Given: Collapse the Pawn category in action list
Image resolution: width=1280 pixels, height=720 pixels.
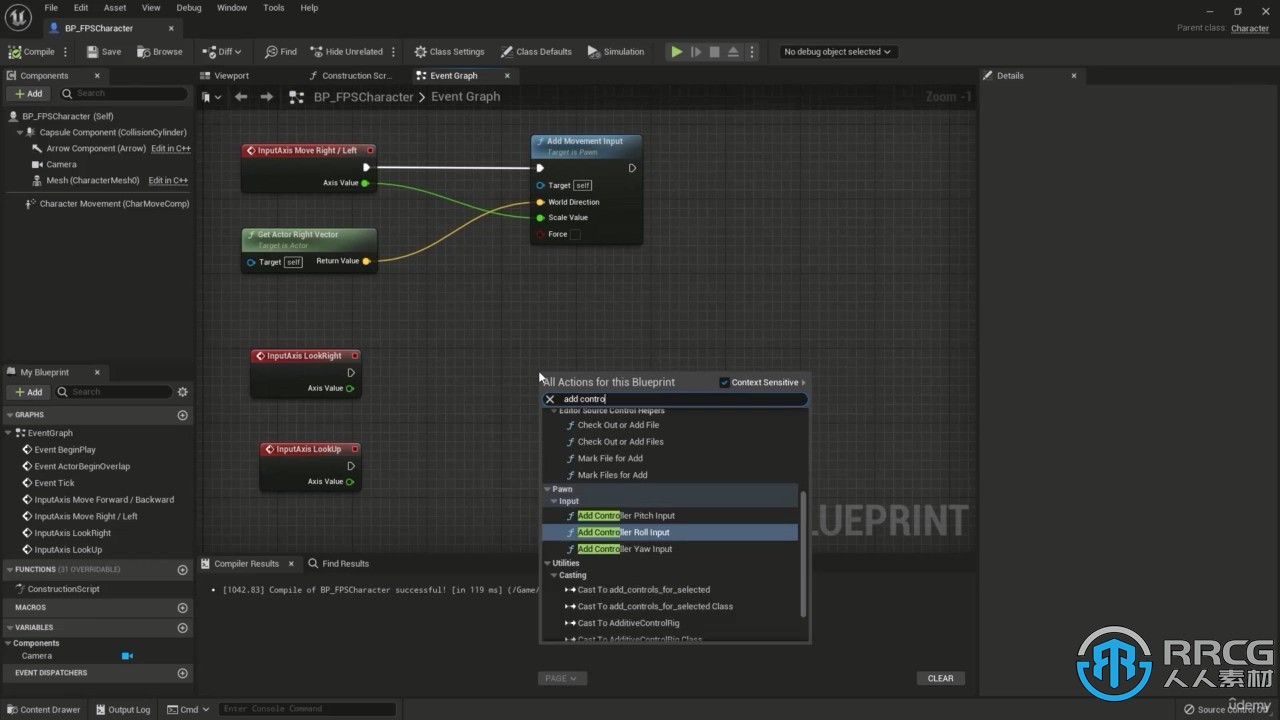Looking at the screenshot, I should click(548, 489).
